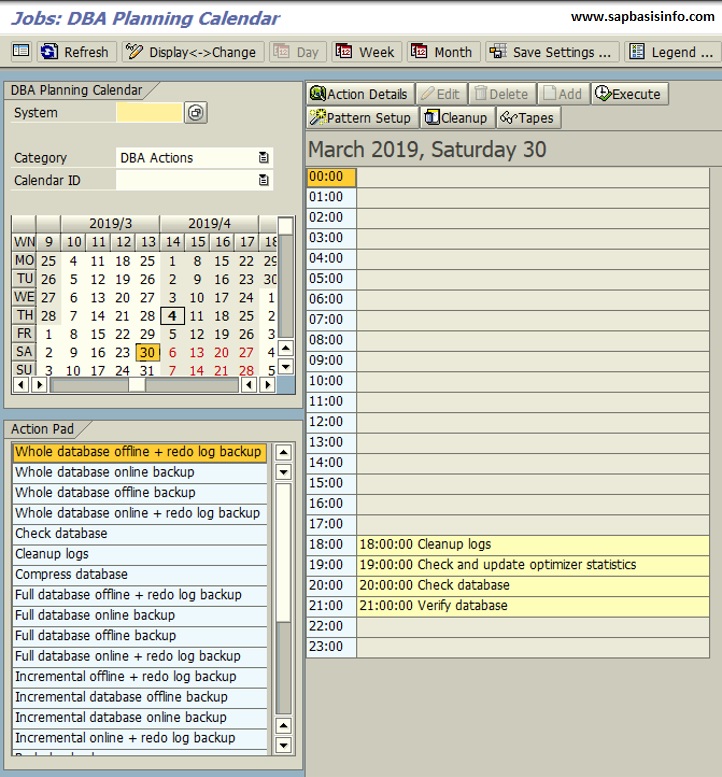Open Pattern Setup

click(x=360, y=118)
